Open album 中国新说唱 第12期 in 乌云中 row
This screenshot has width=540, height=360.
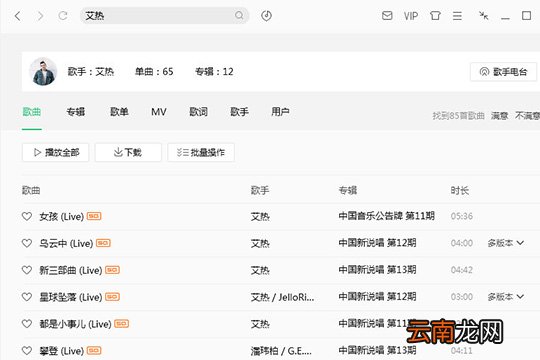[x=377, y=243]
